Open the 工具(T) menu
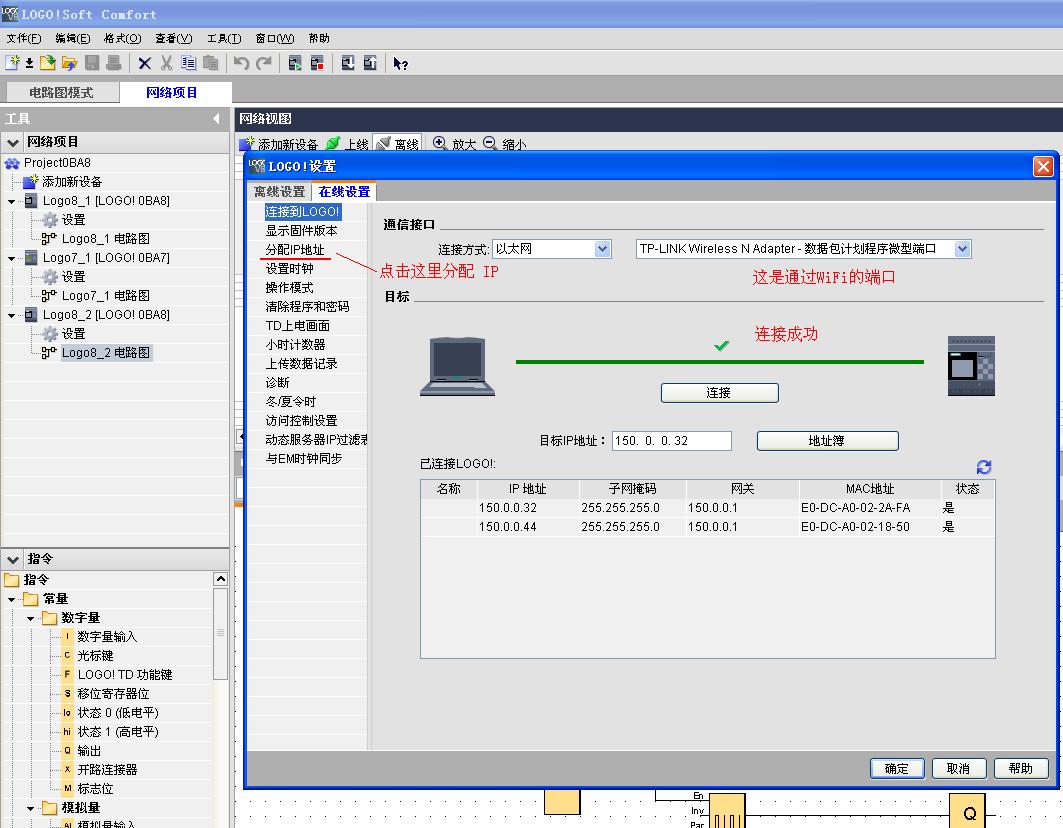 (224, 39)
